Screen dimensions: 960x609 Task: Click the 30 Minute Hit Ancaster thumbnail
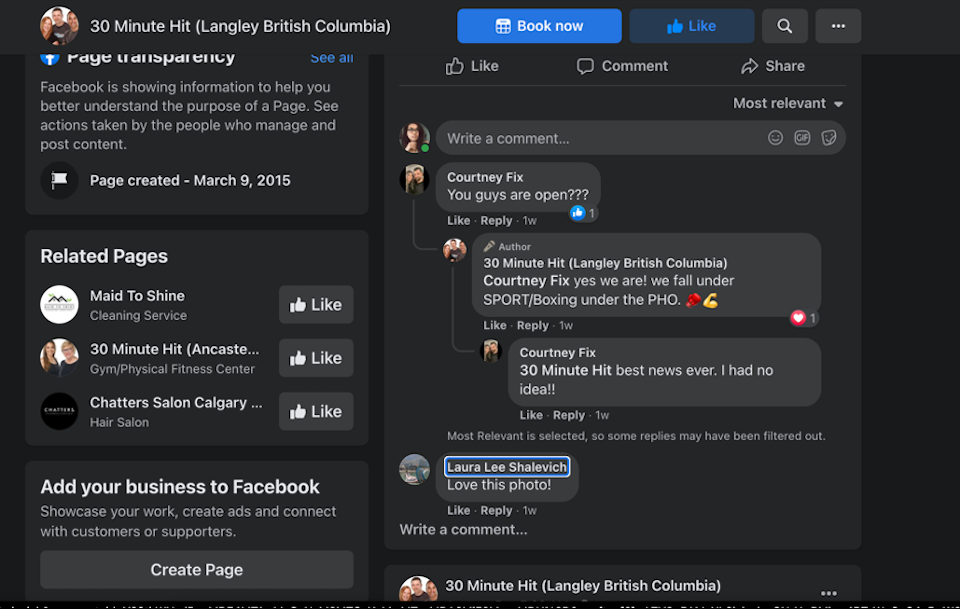(59, 357)
